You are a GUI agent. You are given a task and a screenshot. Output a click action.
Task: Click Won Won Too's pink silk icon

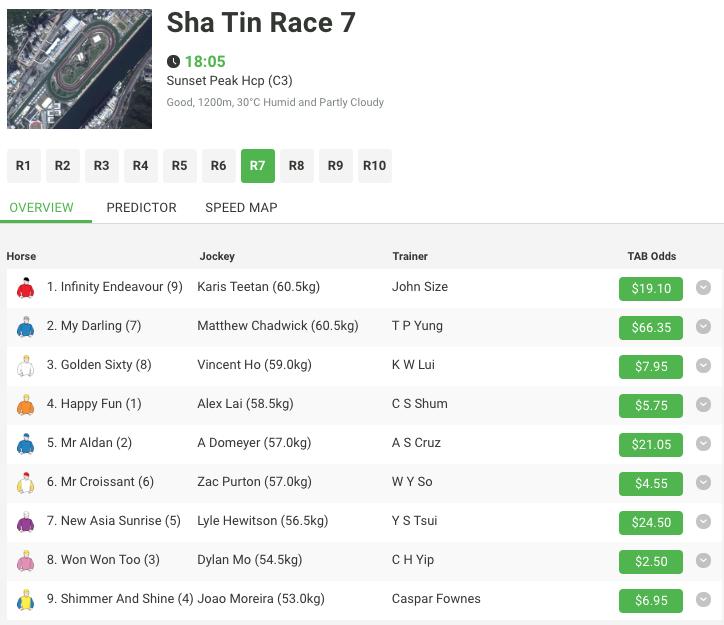25,561
